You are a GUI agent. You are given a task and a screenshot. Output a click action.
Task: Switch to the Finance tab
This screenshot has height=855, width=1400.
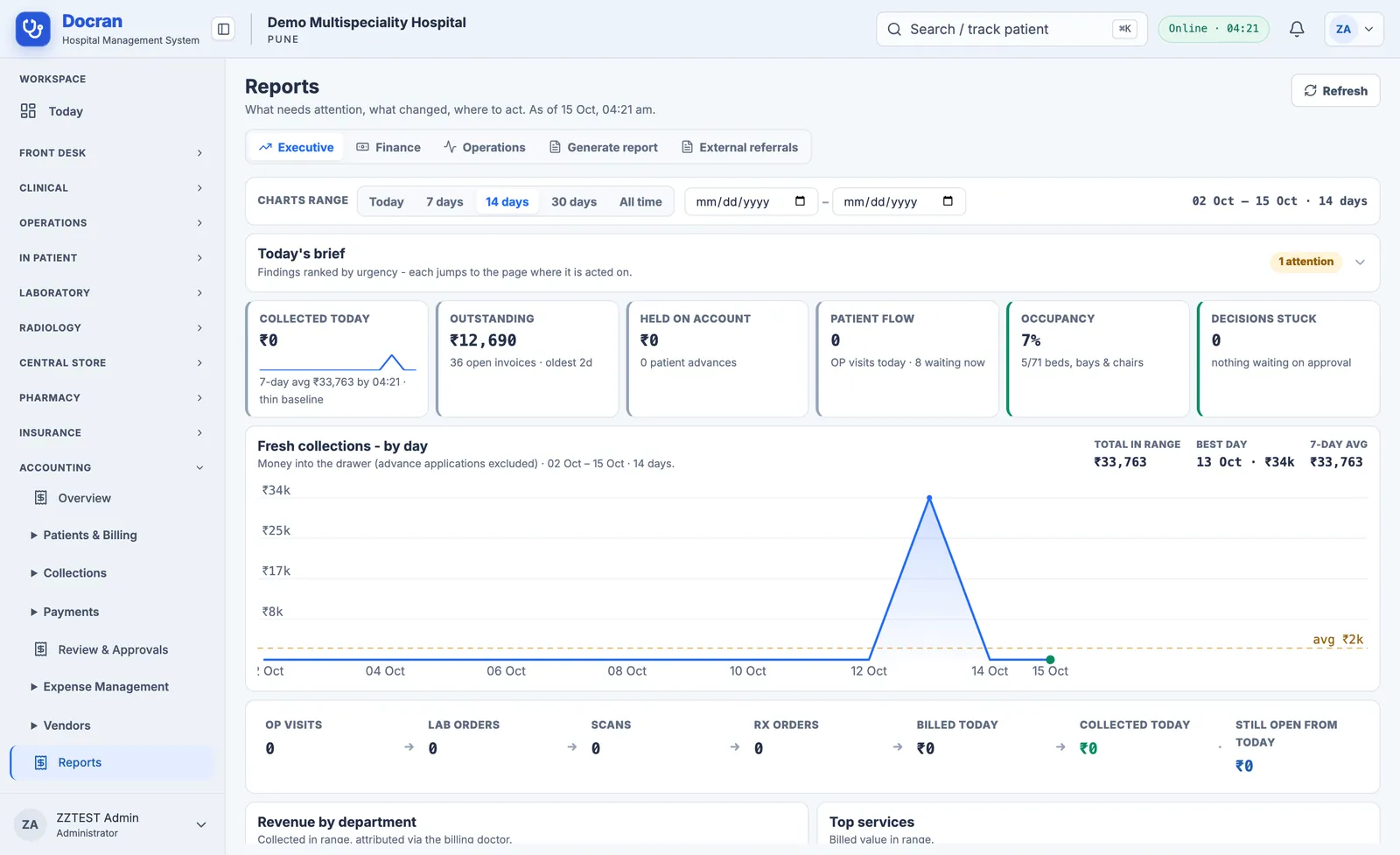(388, 147)
